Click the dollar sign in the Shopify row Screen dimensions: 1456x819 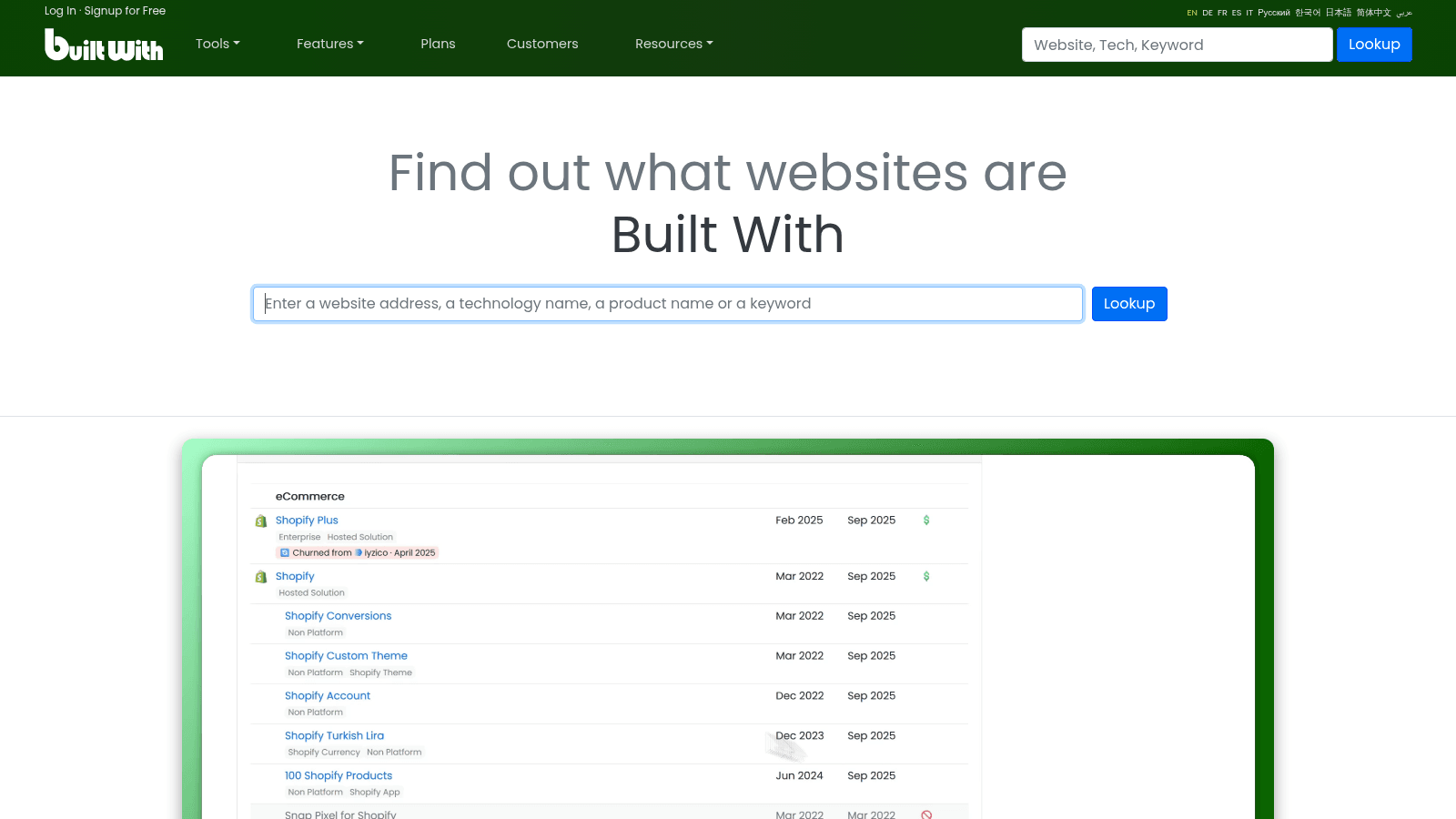point(926,577)
